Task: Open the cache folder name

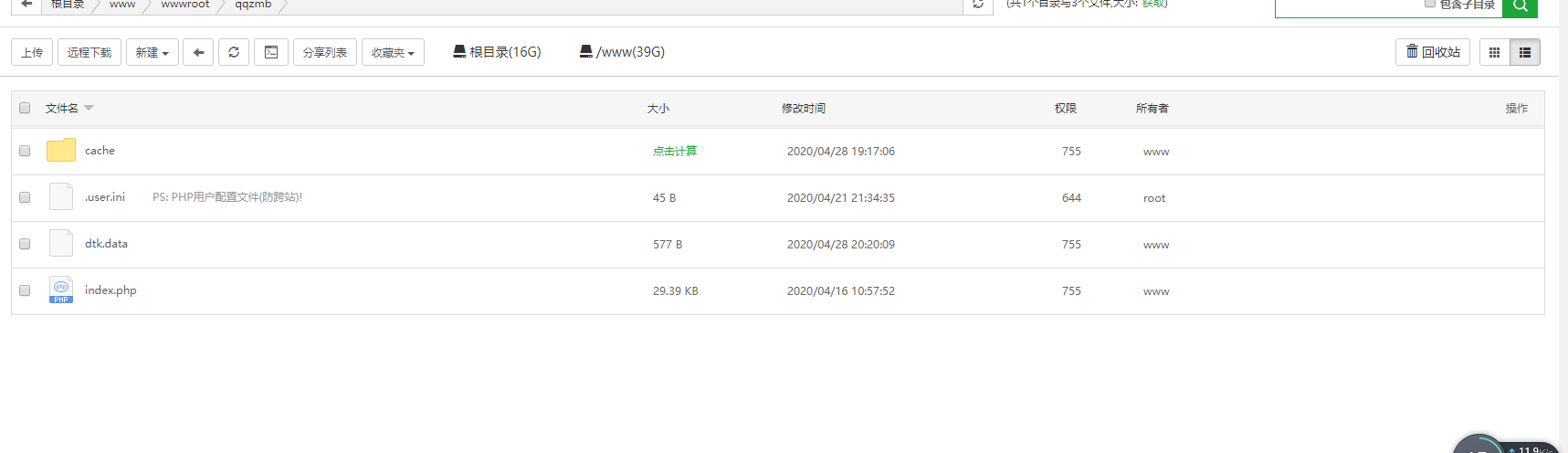Action: pos(100,151)
